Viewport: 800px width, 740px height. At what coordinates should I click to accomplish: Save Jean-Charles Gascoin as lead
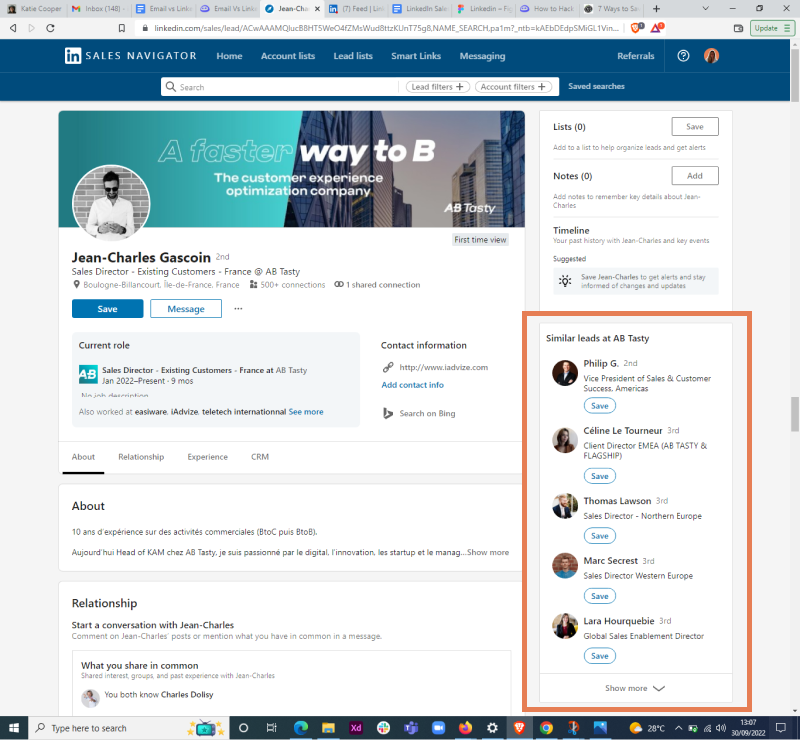click(x=107, y=309)
